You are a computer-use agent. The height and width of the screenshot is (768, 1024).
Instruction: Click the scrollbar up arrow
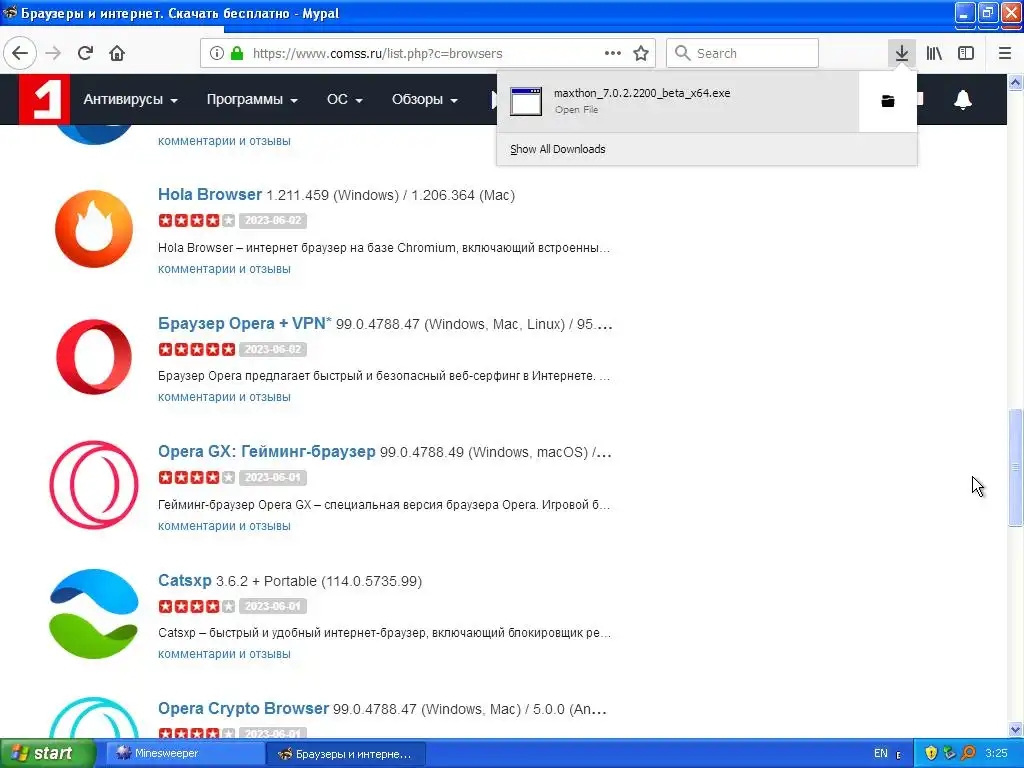[1015, 82]
